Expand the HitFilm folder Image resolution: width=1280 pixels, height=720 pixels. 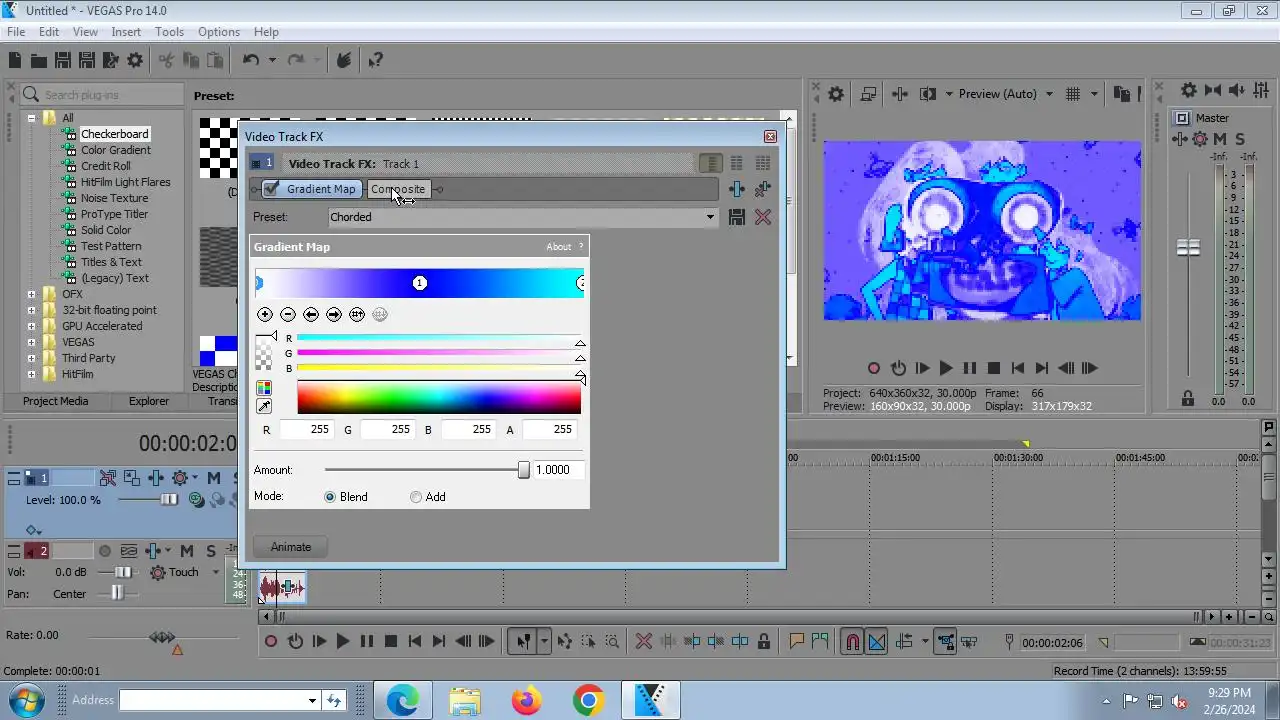coord(31,374)
